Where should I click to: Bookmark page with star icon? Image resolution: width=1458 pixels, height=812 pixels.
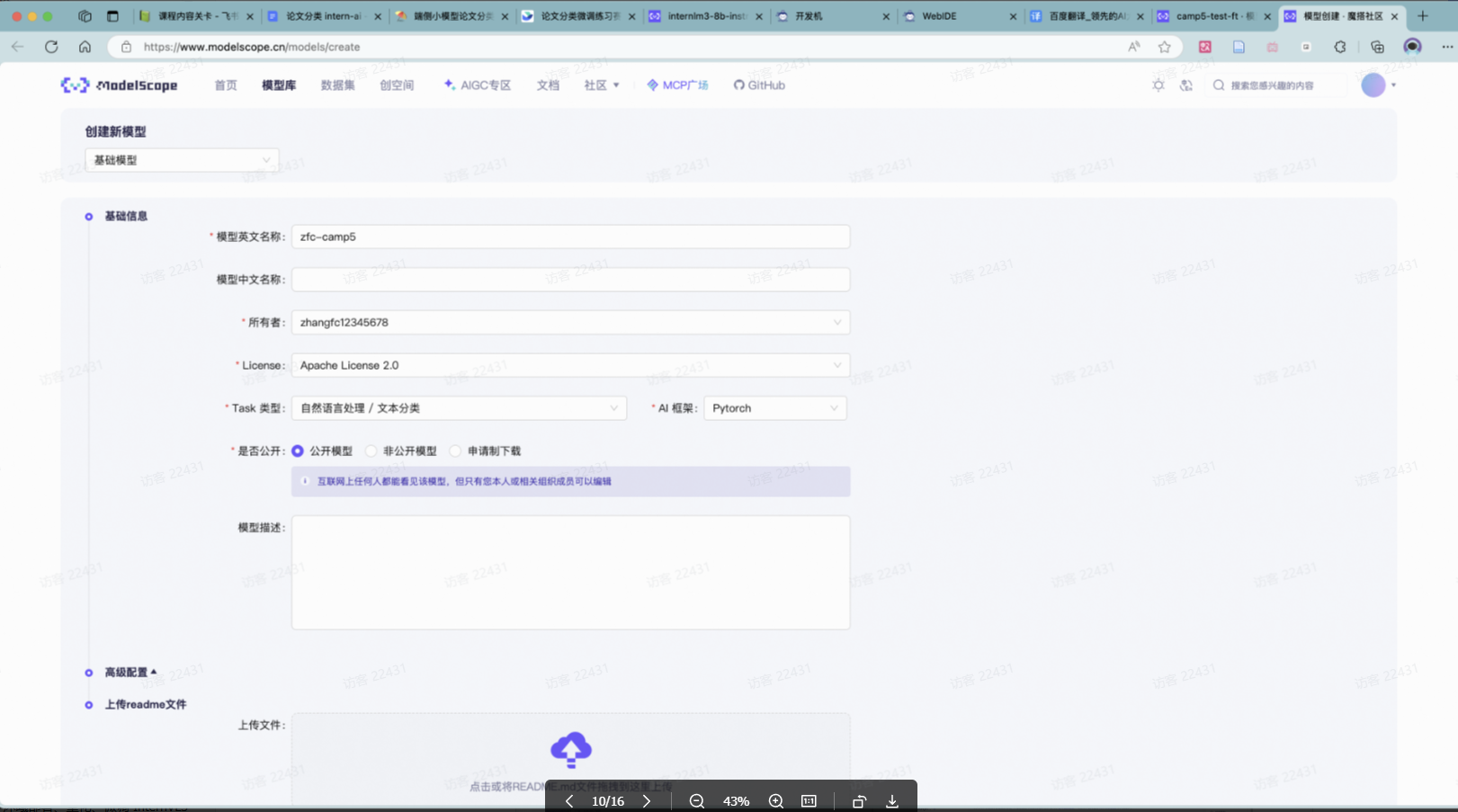[1165, 47]
